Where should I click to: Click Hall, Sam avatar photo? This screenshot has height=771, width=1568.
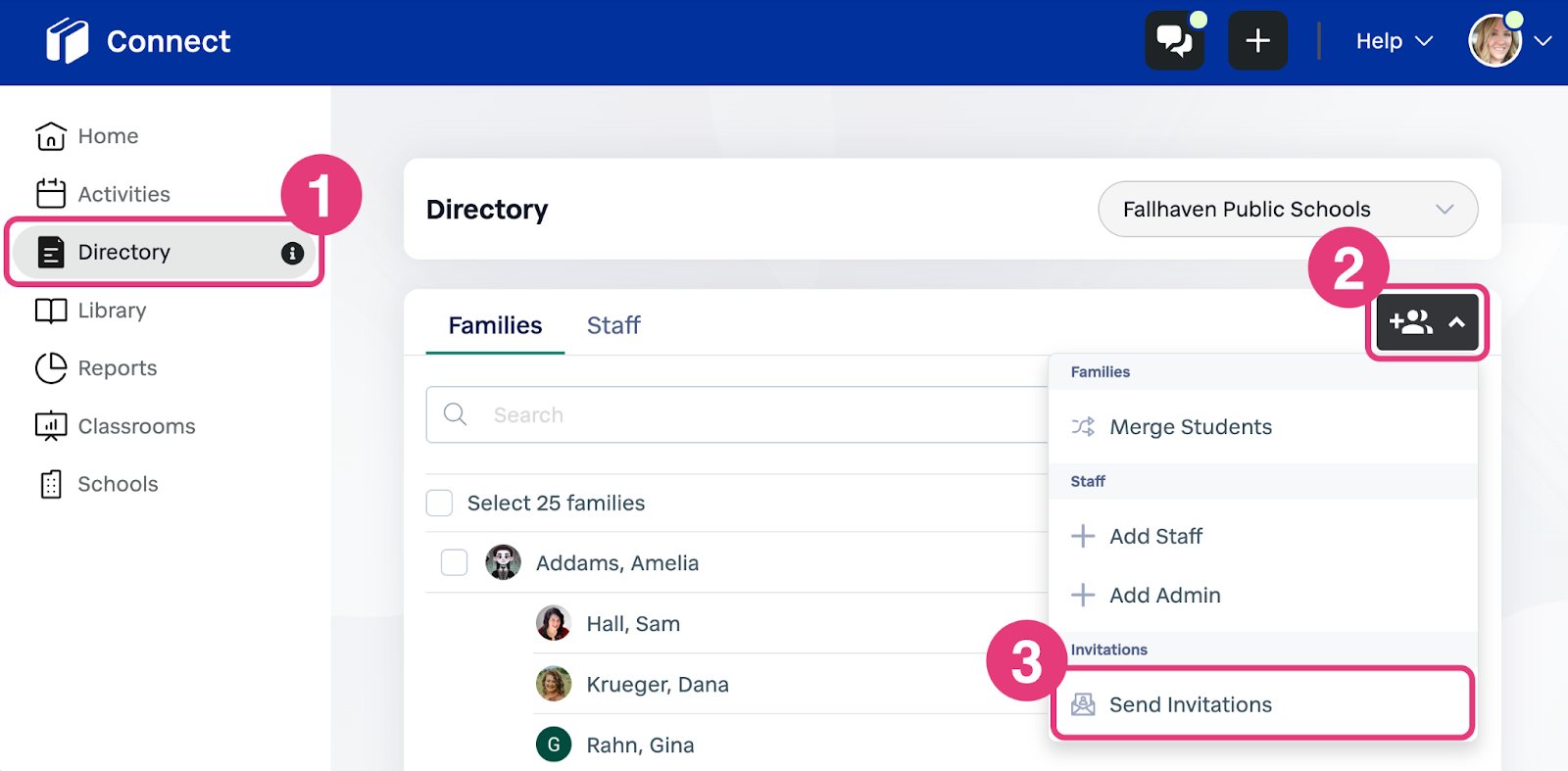click(554, 623)
